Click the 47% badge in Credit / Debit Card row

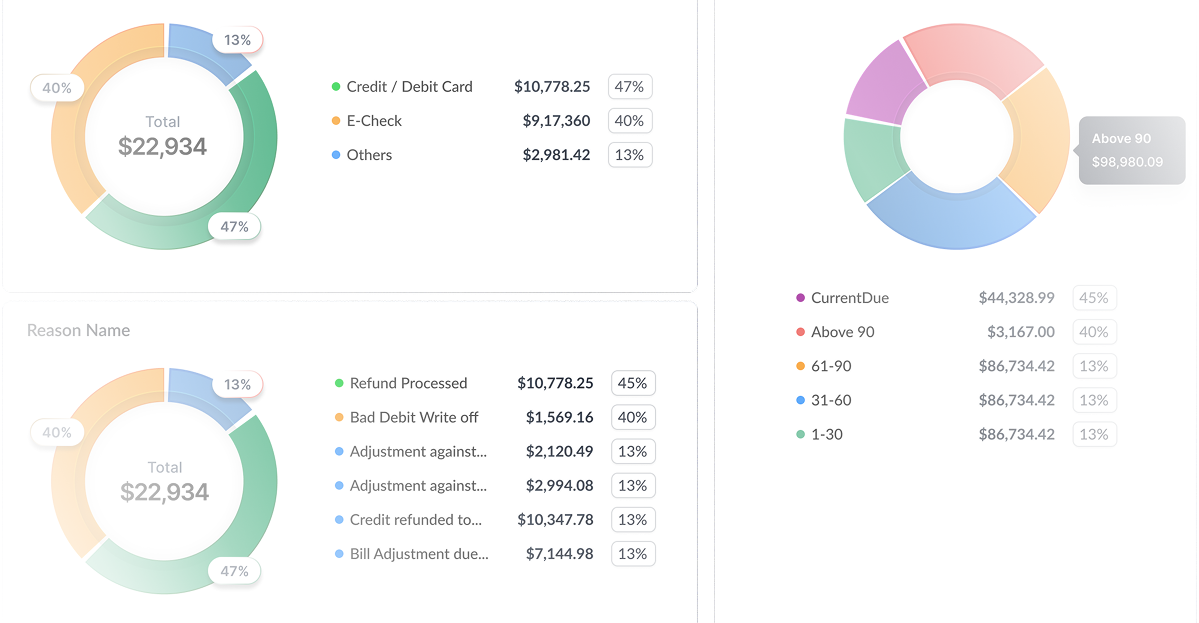pyautogui.click(x=629, y=87)
